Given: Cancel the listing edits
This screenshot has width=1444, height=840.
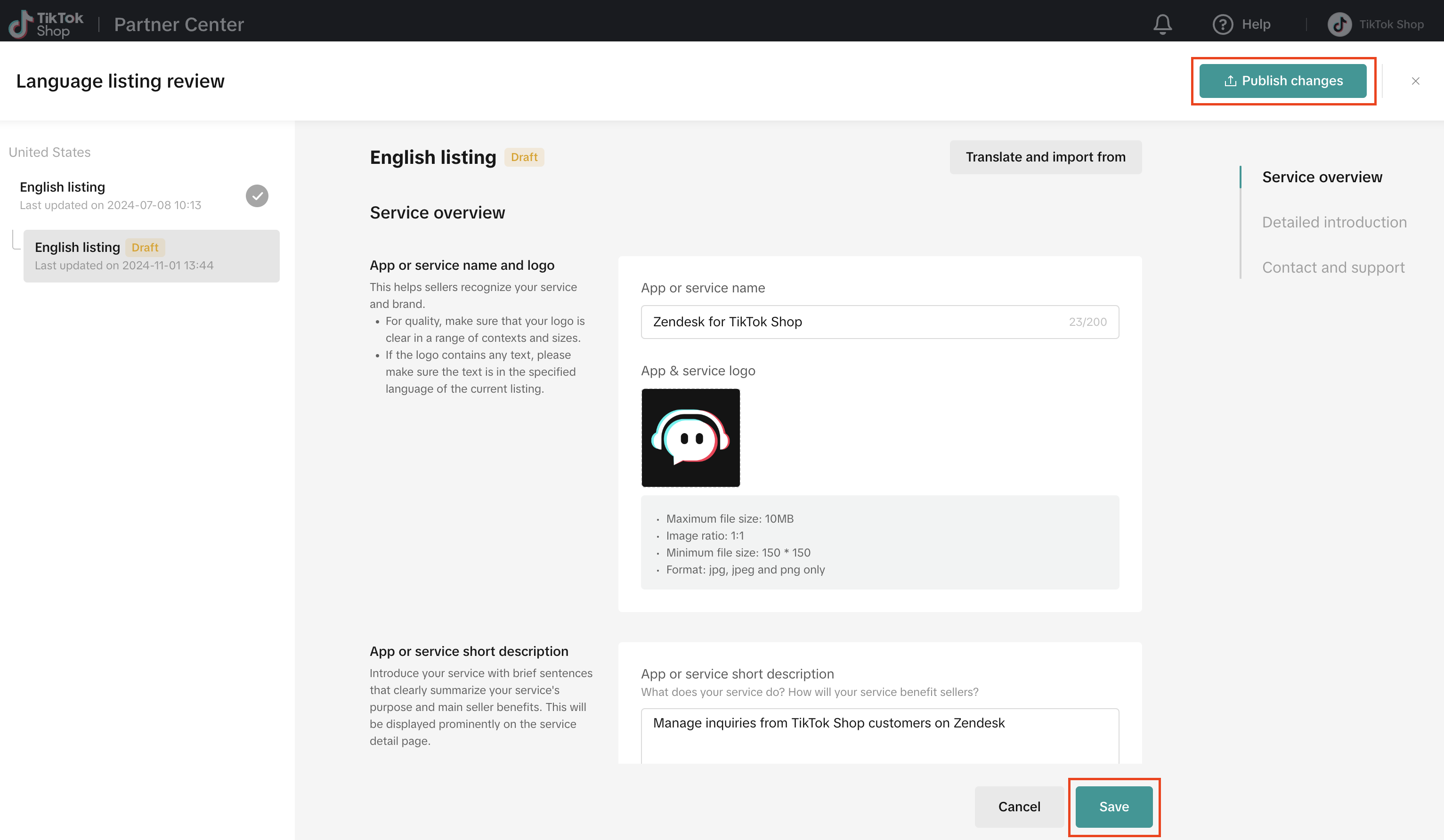Looking at the screenshot, I should pyautogui.click(x=1019, y=806).
